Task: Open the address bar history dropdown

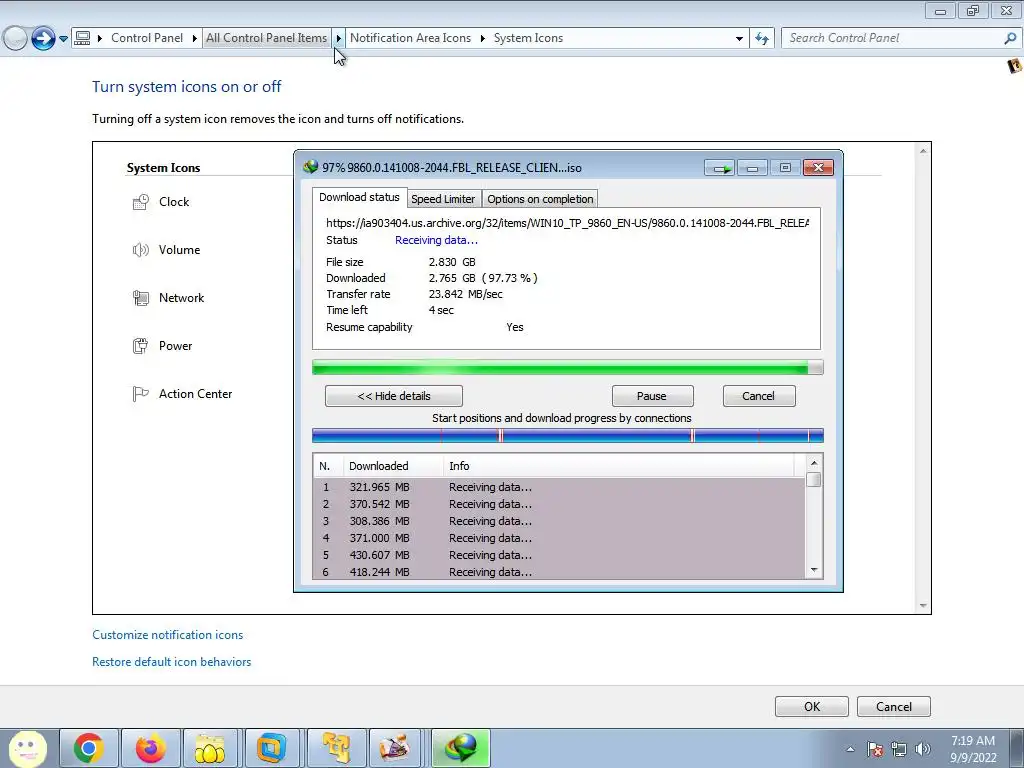Action: tap(739, 39)
